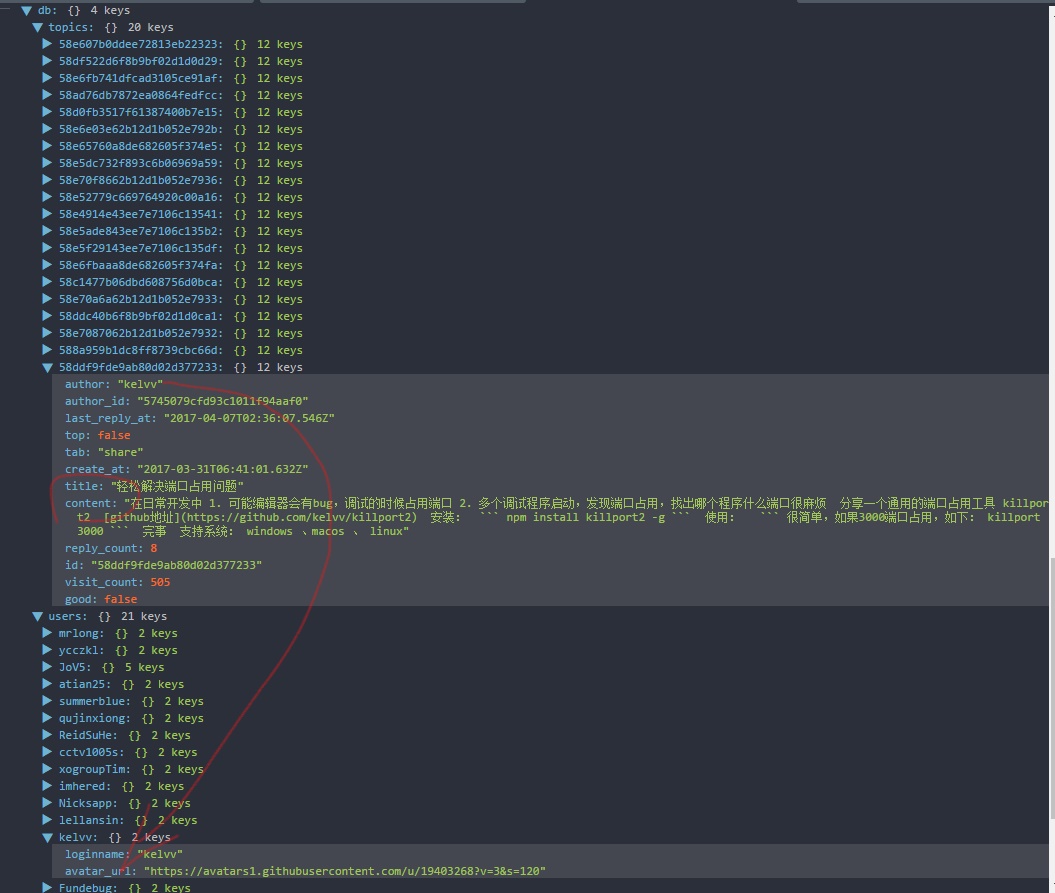The width and height of the screenshot is (1055, 893).
Task: Expand the xogroupTim user entry
Action: [x=47, y=769]
